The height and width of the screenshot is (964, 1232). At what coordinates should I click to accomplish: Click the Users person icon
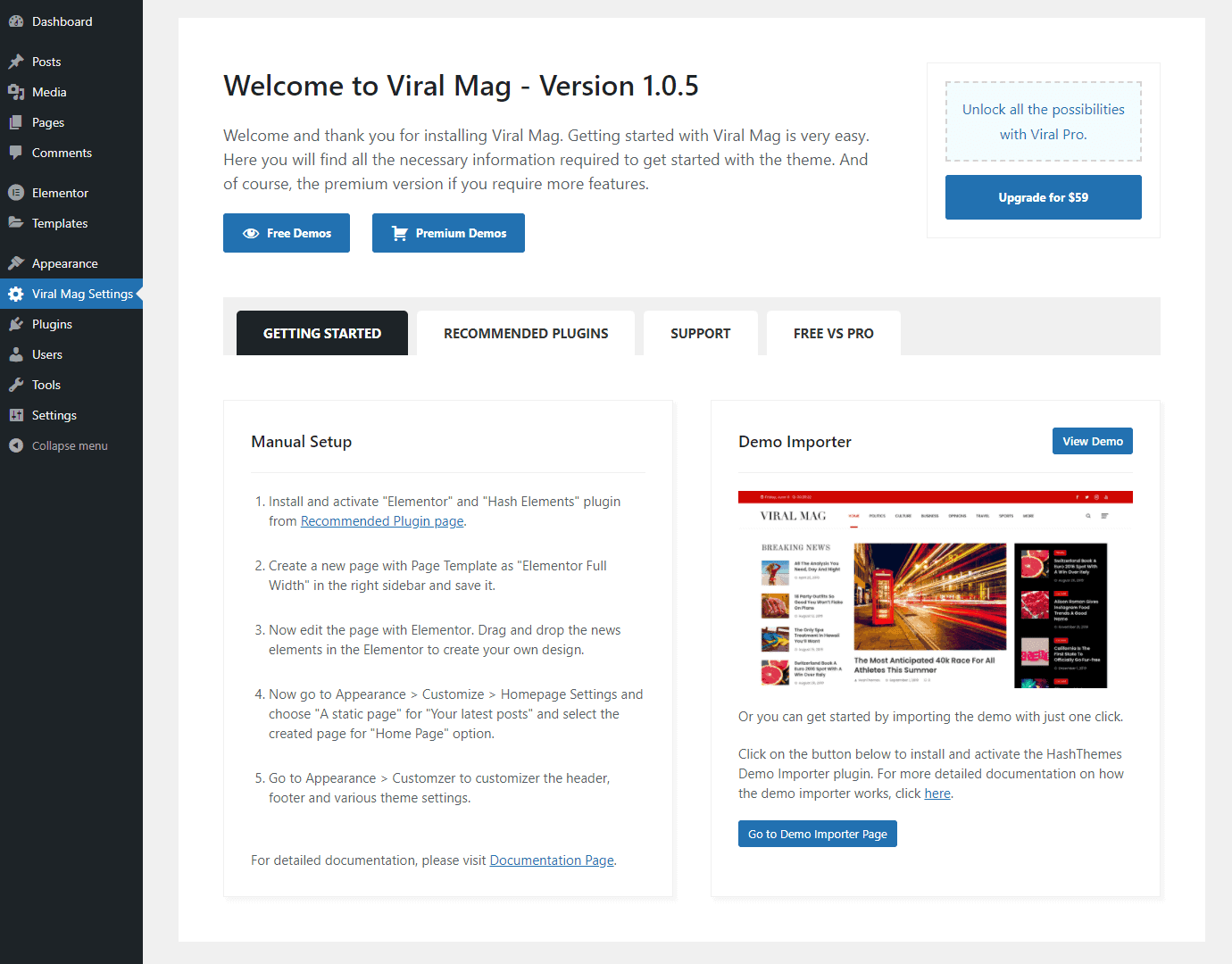coord(16,354)
